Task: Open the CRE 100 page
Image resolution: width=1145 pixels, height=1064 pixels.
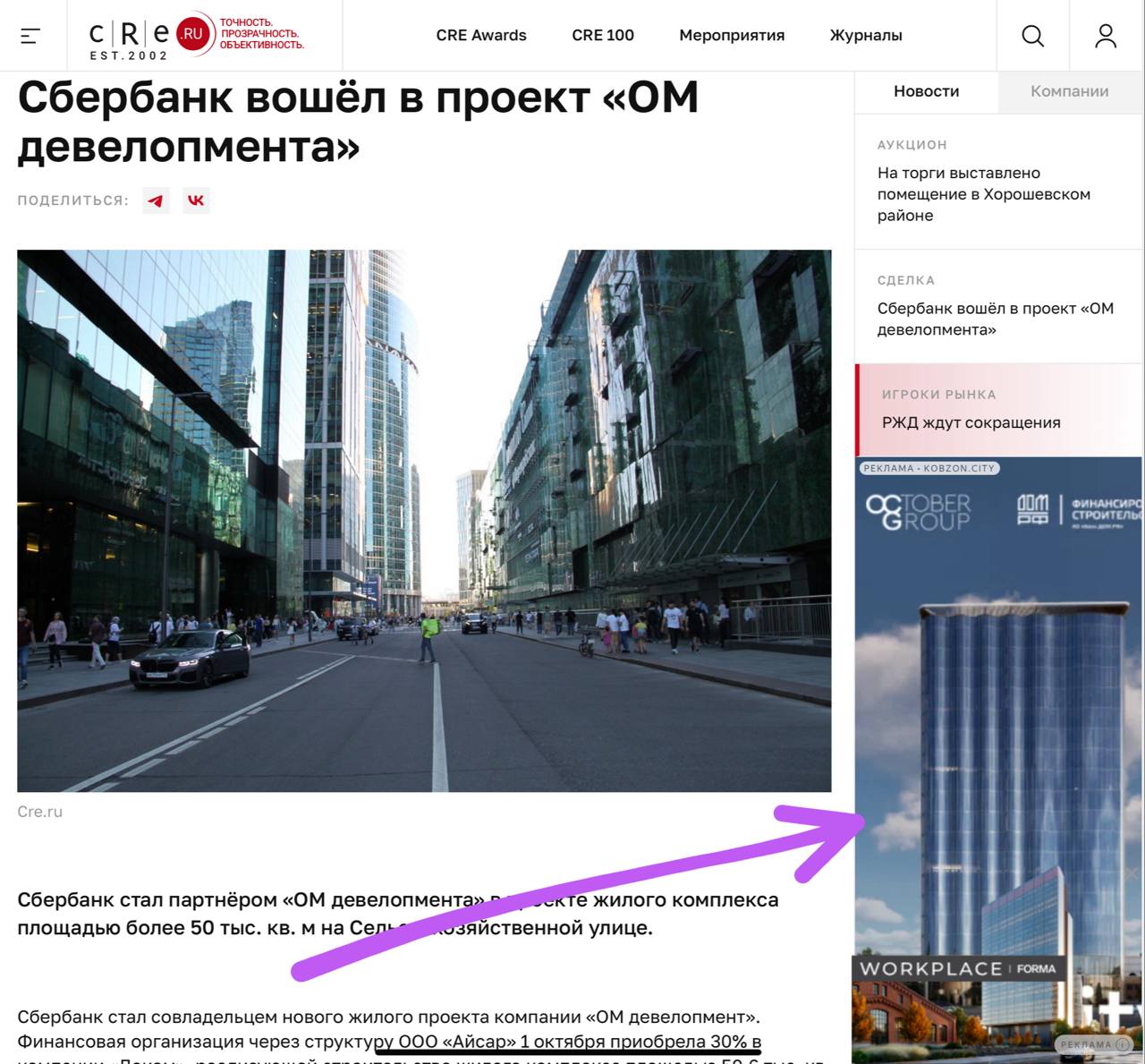Action: pos(602,36)
